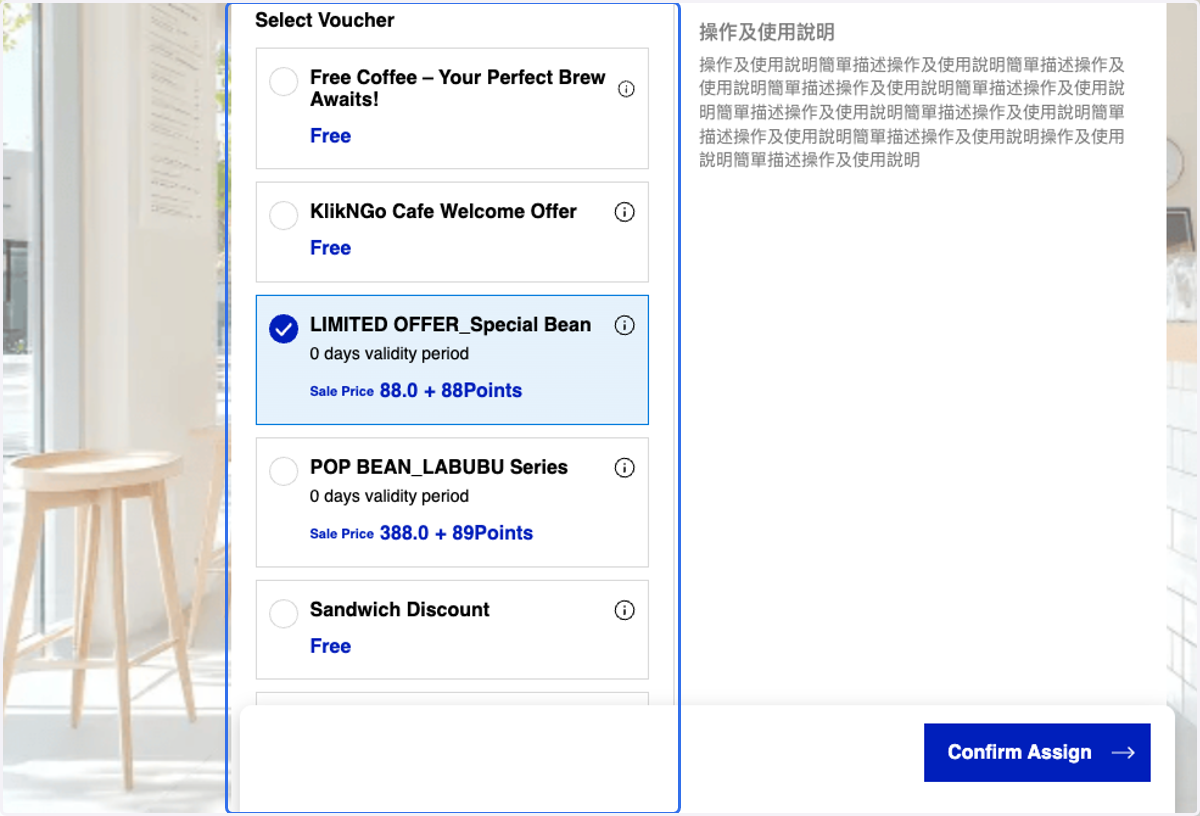Open info icon for Free Coffee voucher

tap(626, 89)
